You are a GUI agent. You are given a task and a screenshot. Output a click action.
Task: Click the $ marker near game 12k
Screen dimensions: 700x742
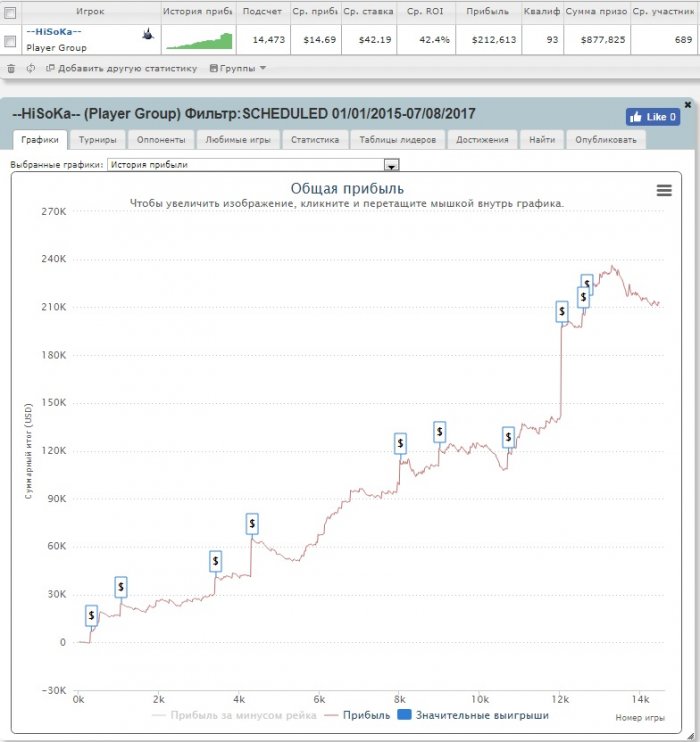pos(561,311)
